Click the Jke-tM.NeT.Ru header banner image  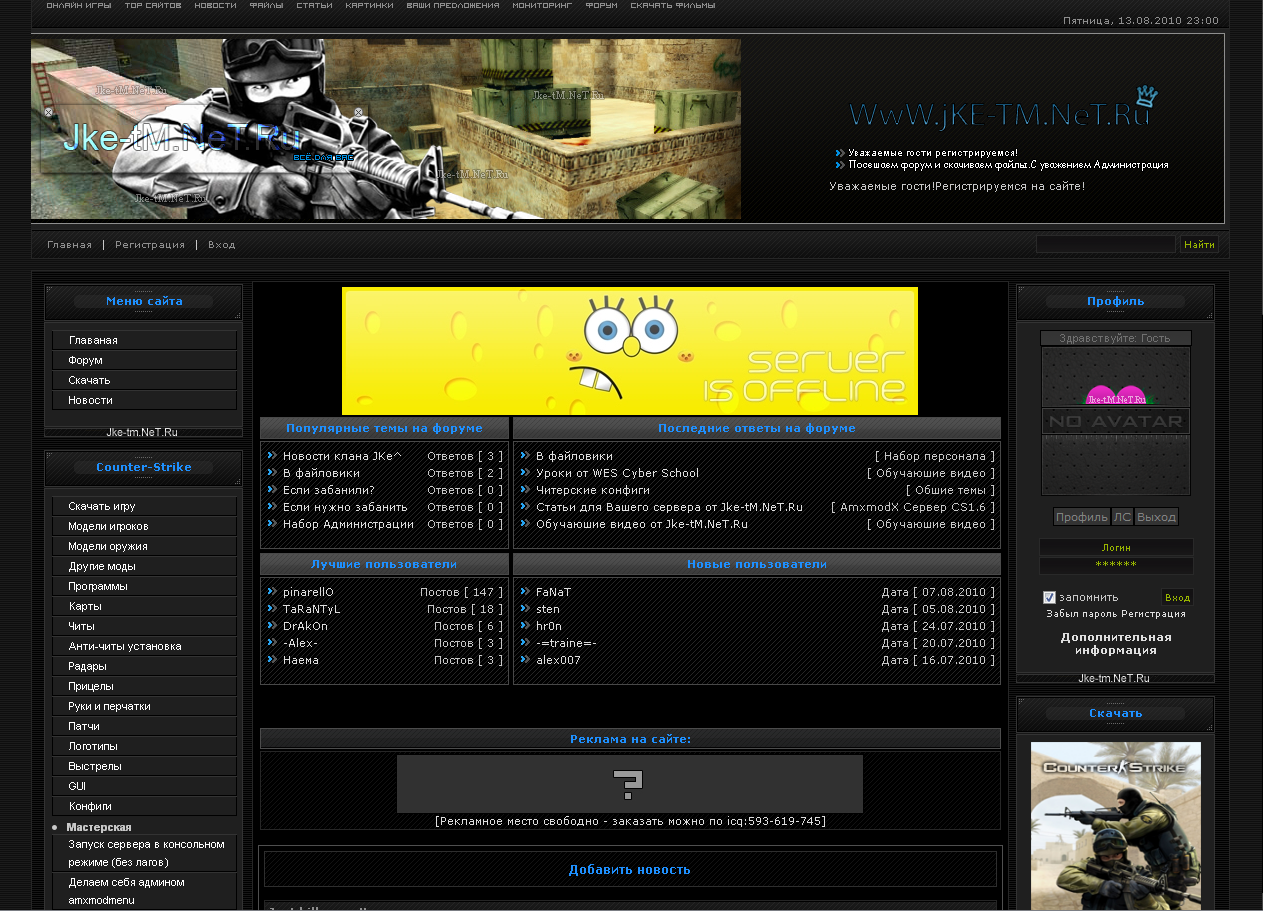[x=386, y=129]
